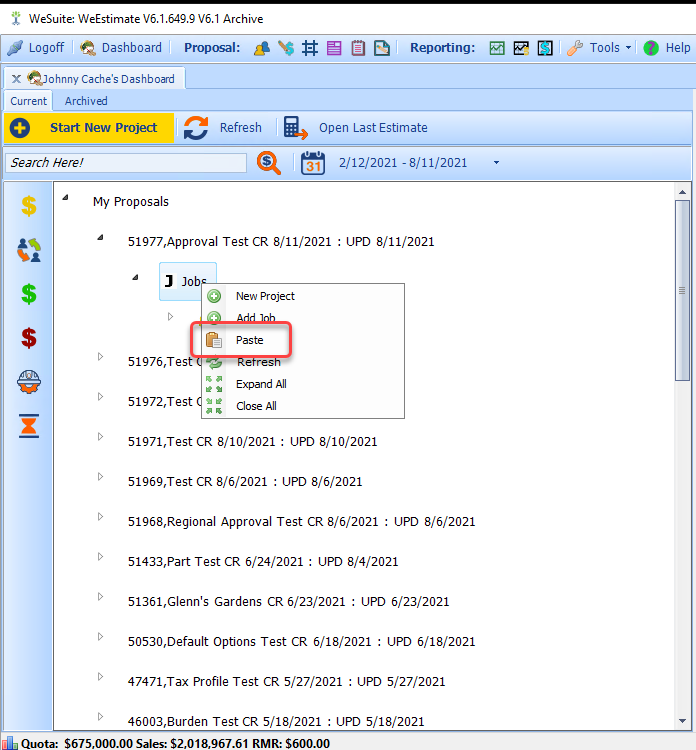696x750 pixels.
Task: Click the red dollar sidebar icon
Action: pyautogui.click(x=29, y=338)
